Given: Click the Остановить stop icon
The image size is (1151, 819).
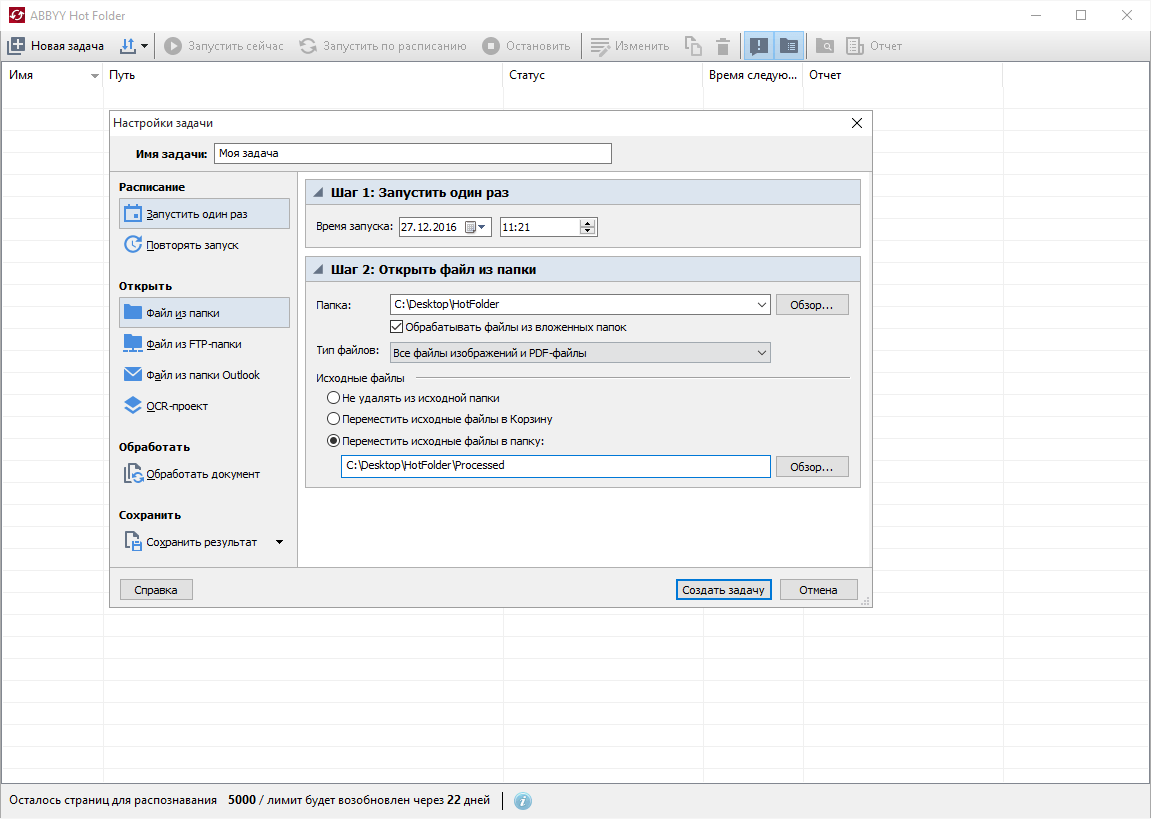Looking at the screenshot, I should click(490, 46).
